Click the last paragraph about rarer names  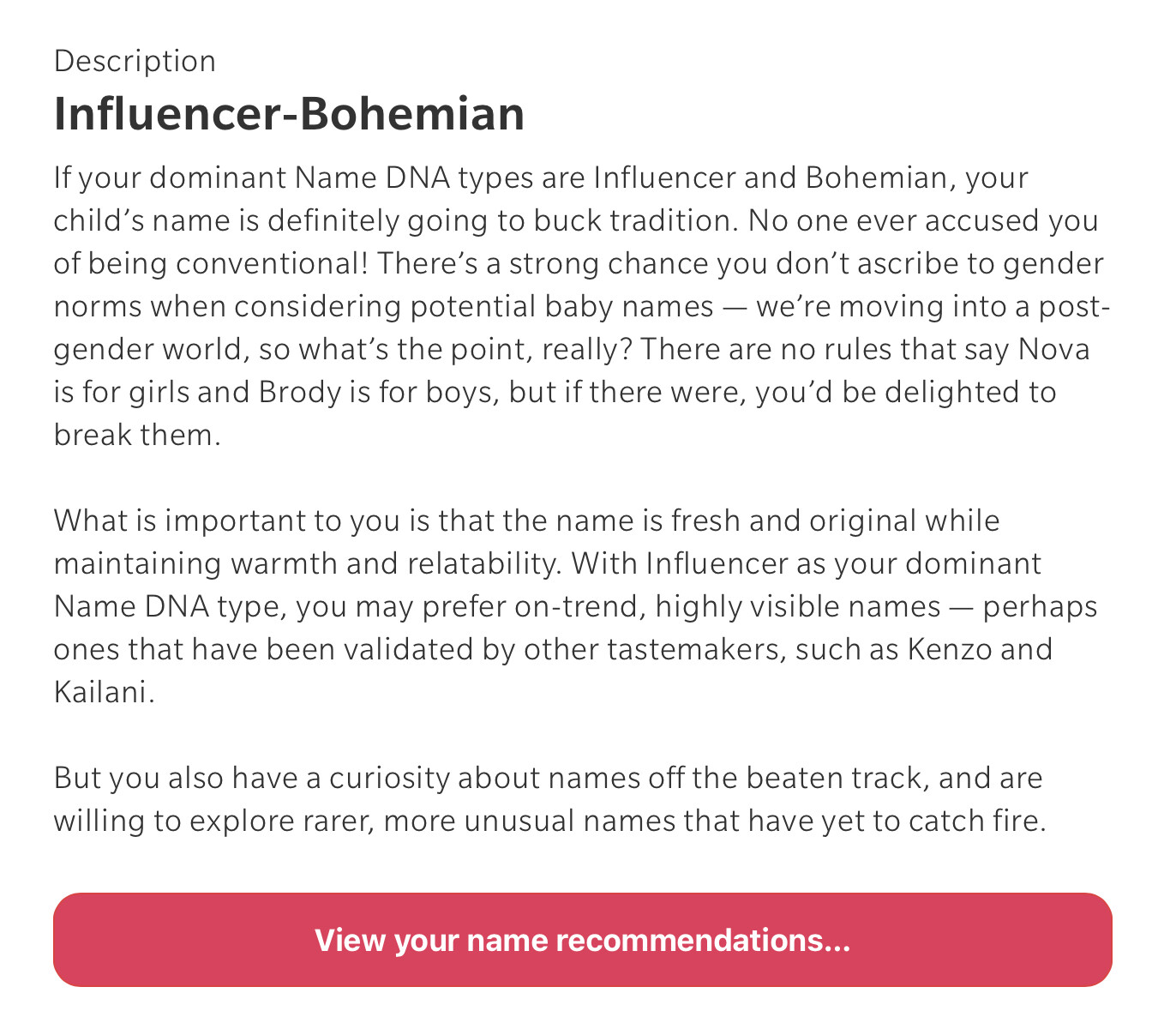click(549, 800)
